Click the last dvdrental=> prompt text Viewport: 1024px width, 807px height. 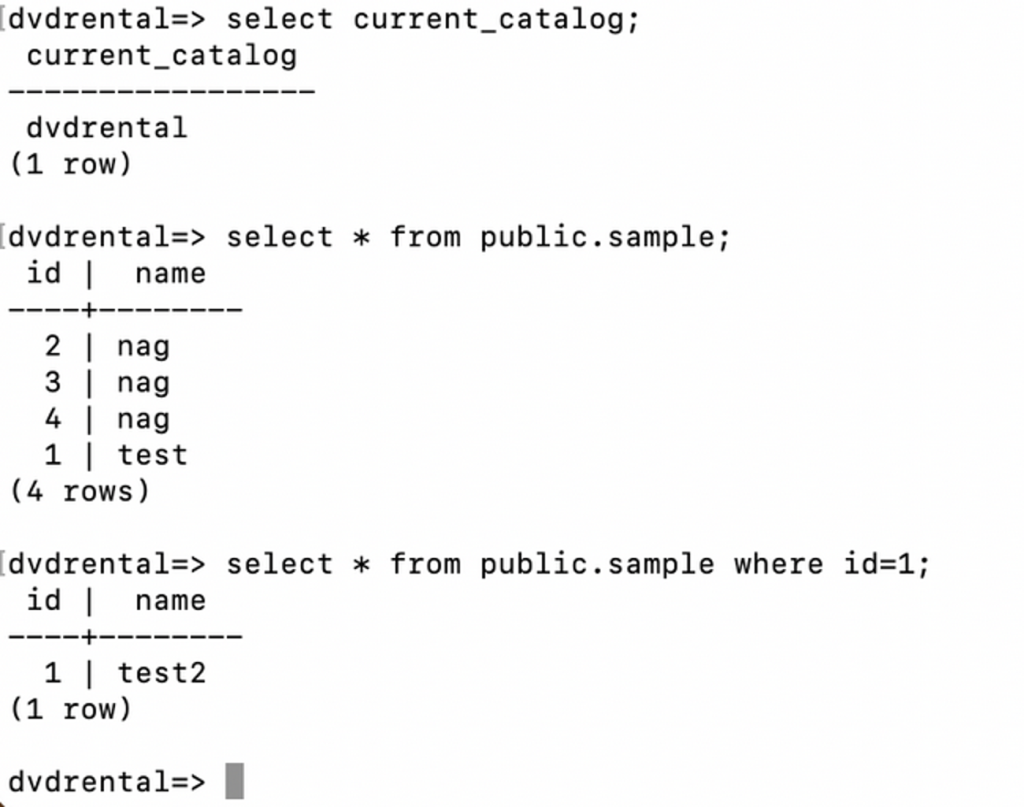pyautogui.click(x=107, y=782)
